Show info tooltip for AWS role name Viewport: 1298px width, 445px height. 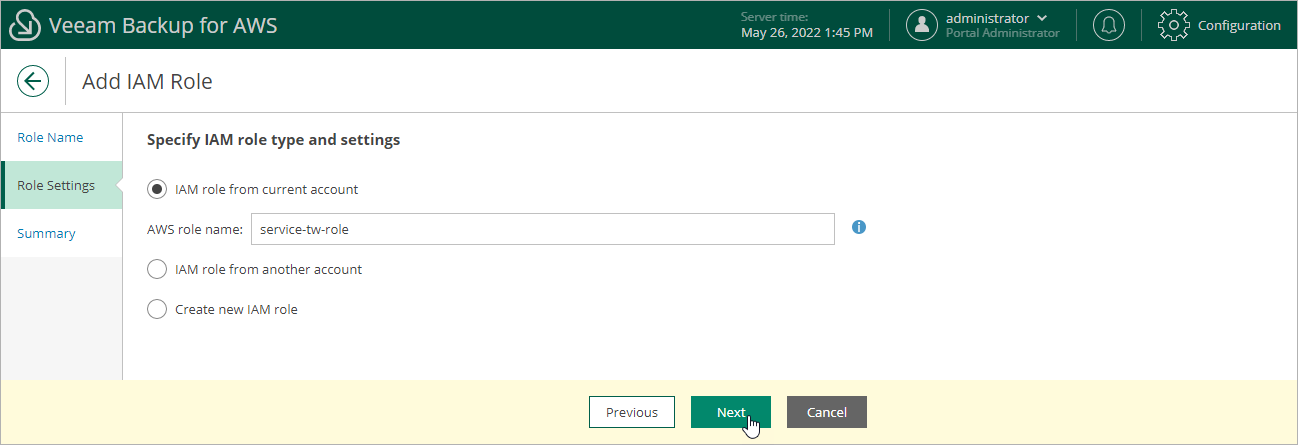click(859, 227)
